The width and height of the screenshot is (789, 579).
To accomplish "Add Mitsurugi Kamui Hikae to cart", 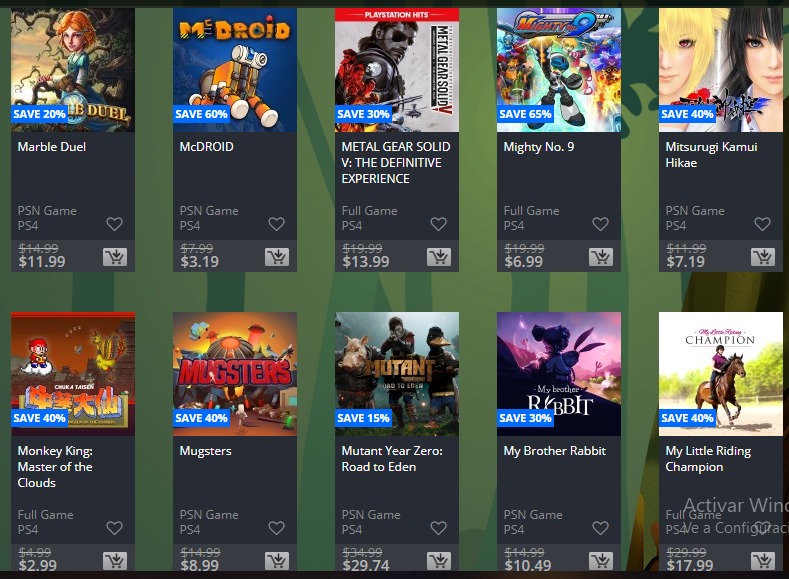I will point(763,257).
